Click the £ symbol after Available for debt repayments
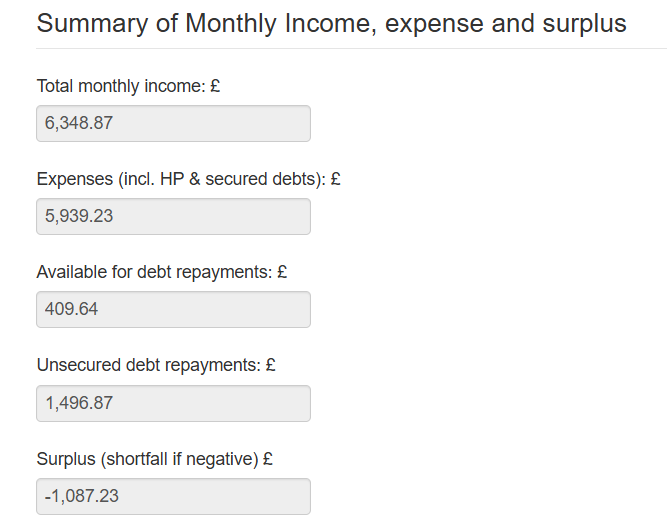This screenshot has width=667, height=525. [283, 272]
